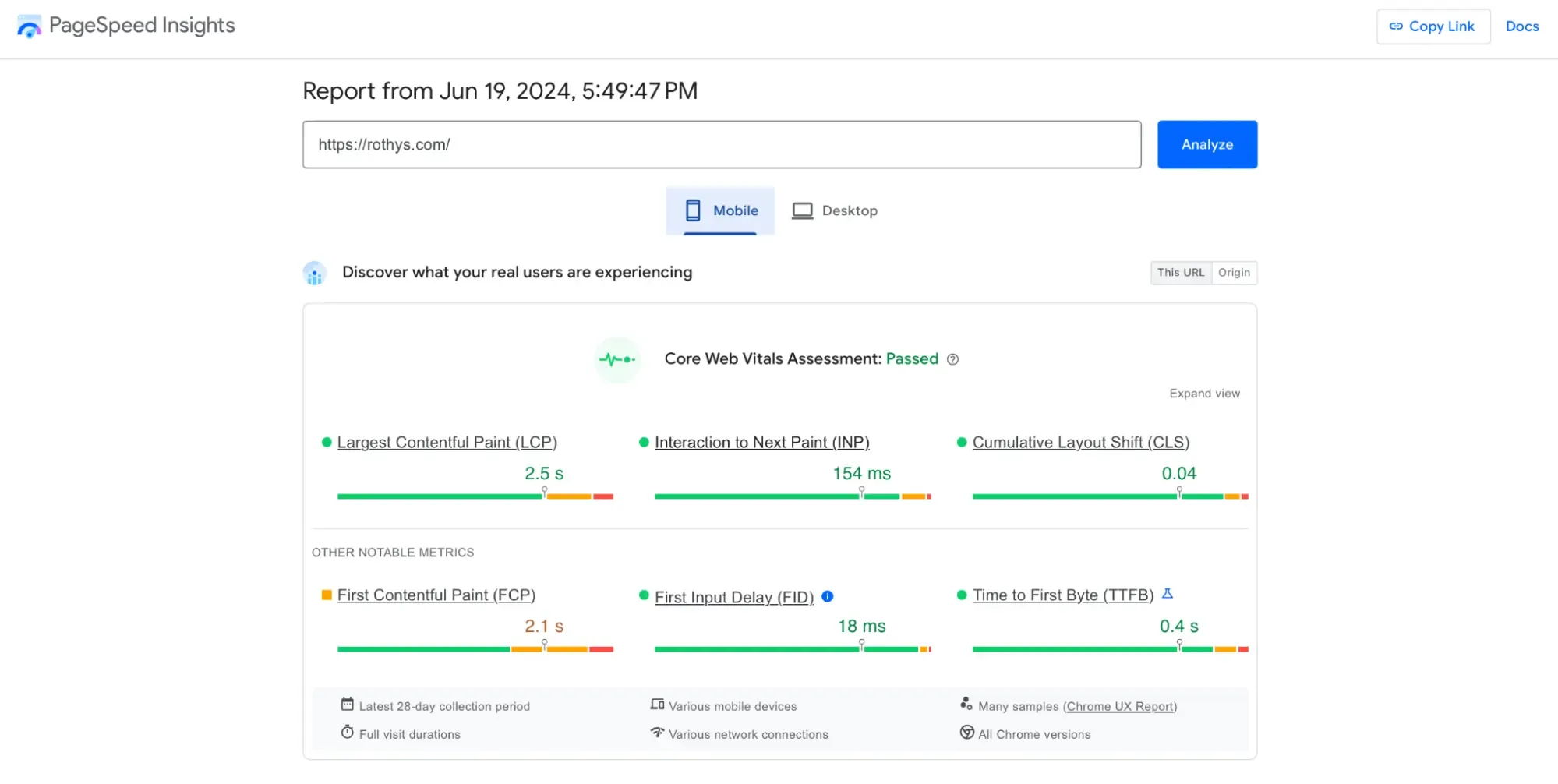Click the TTFB experimental flask icon
This screenshot has width=1558, height=784.
click(x=1168, y=594)
